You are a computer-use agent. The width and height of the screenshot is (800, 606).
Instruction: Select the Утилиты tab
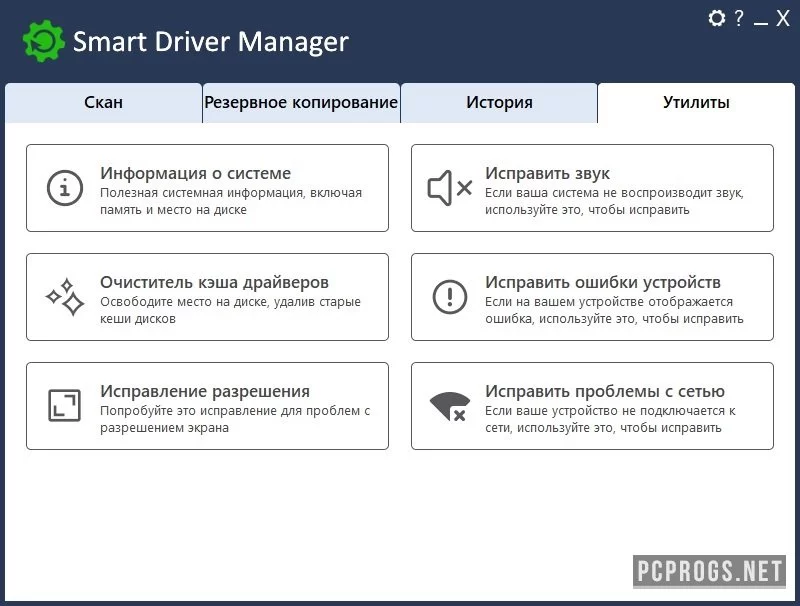pyautogui.click(x=696, y=103)
